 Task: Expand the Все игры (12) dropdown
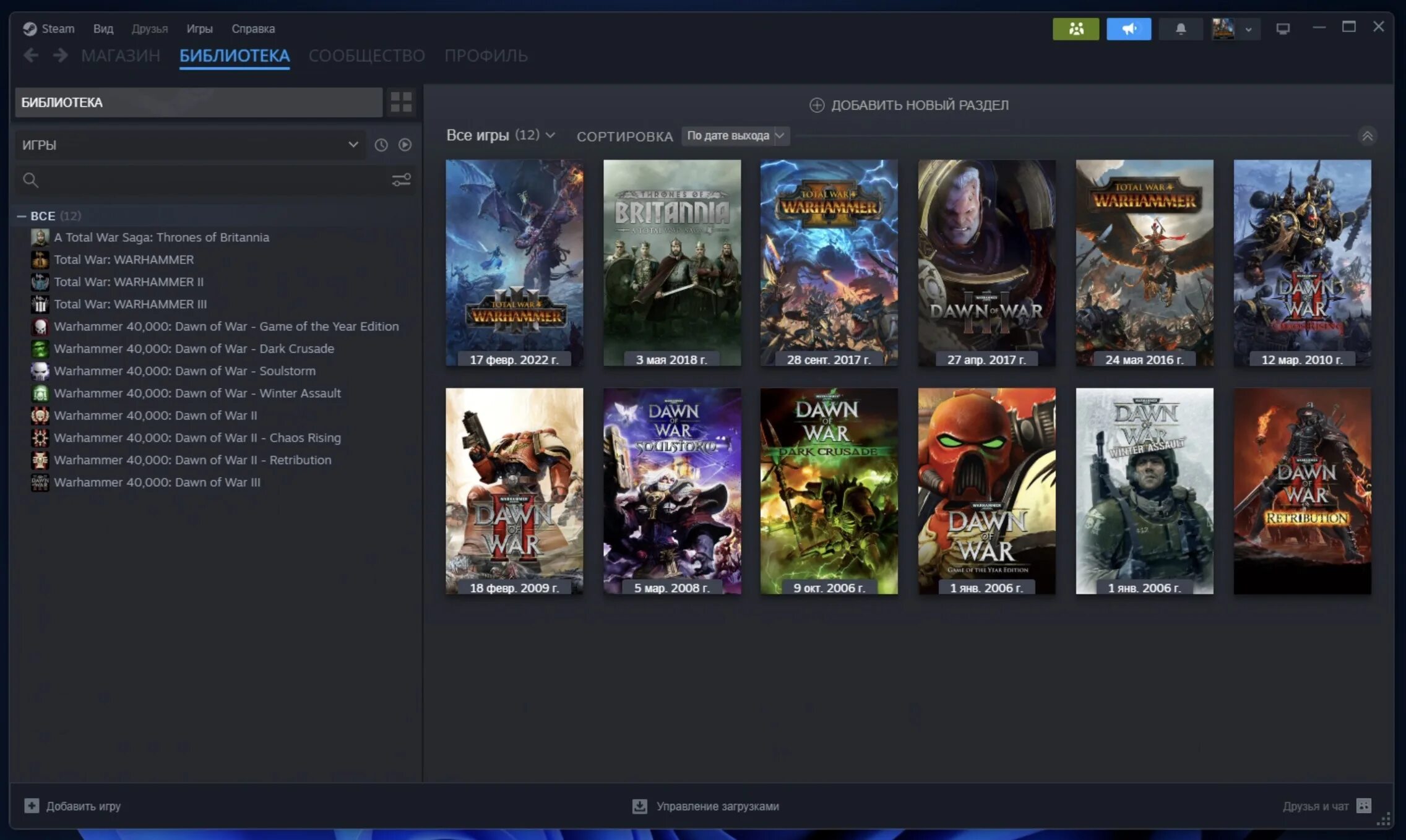click(501, 135)
